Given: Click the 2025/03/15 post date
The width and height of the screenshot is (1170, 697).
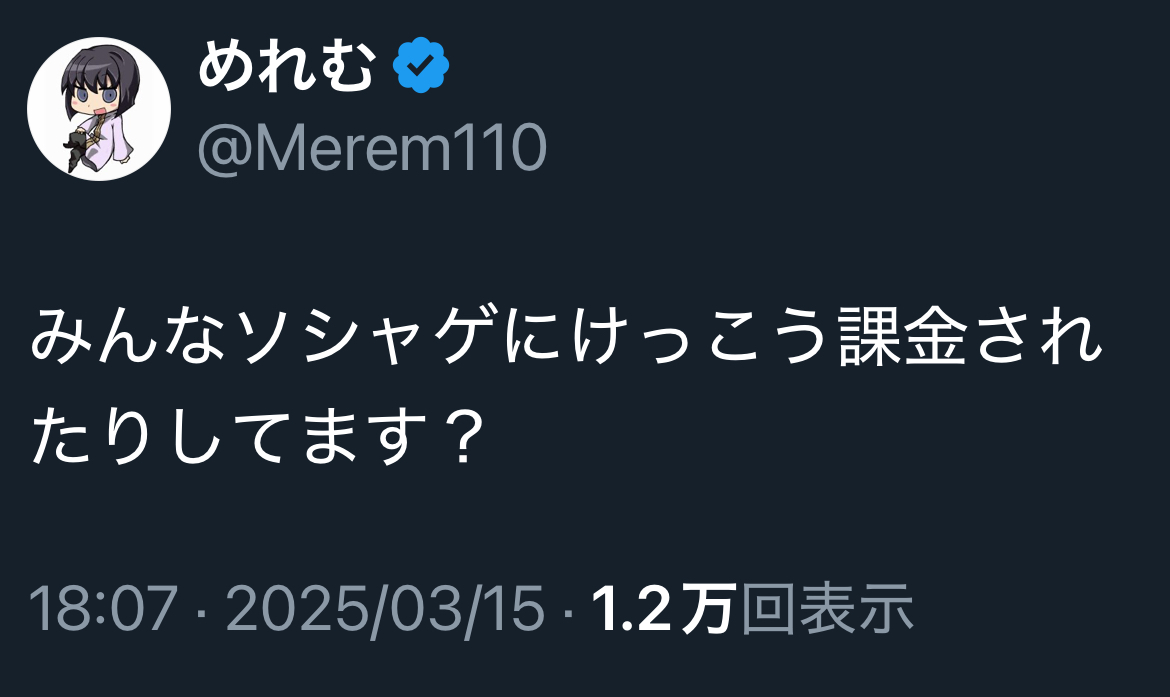Looking at the screenshot, I should pos(383,608).
